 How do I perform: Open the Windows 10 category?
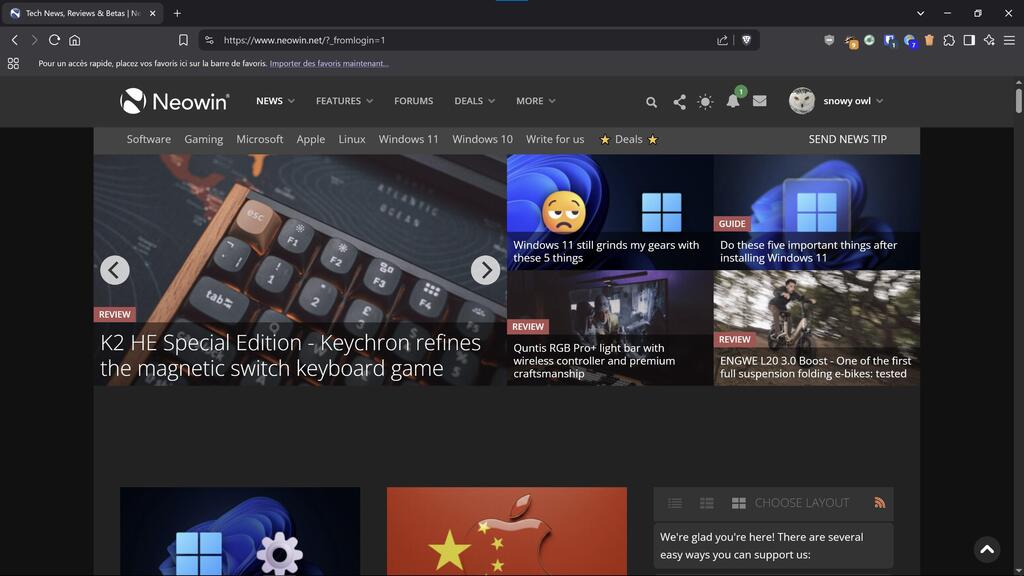point(483,139)
